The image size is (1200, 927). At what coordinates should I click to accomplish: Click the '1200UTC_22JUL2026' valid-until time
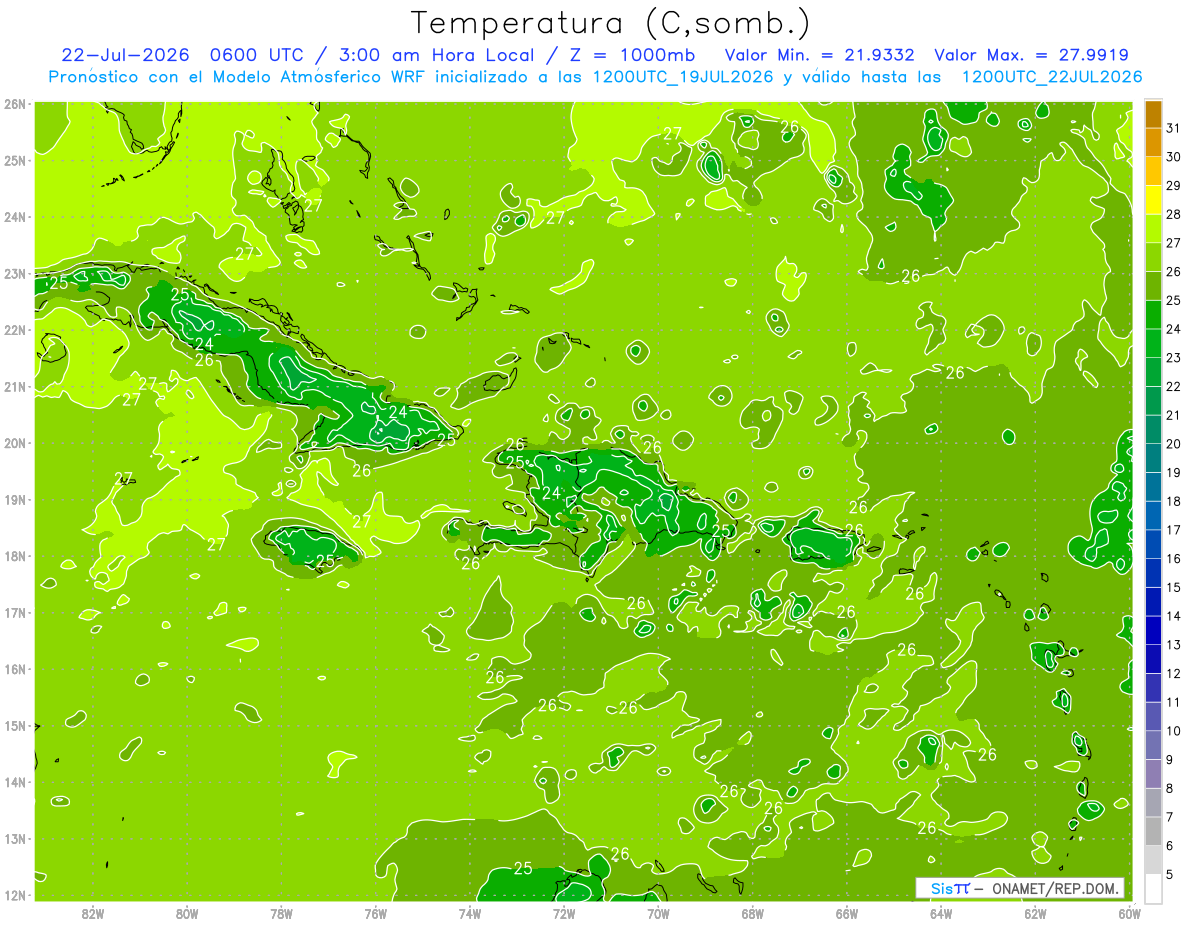click(1052, 77)
